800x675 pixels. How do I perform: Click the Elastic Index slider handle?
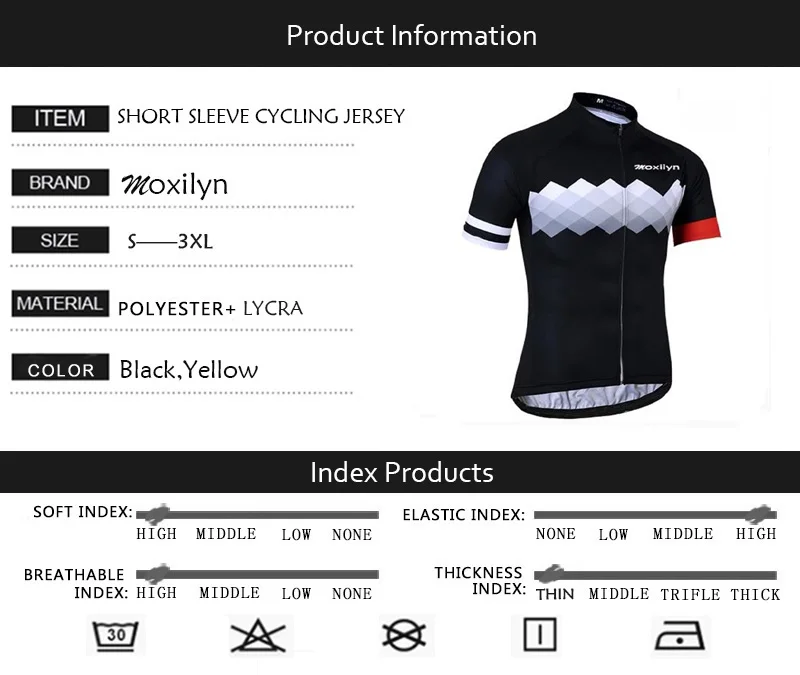click(x=759, y=514)
